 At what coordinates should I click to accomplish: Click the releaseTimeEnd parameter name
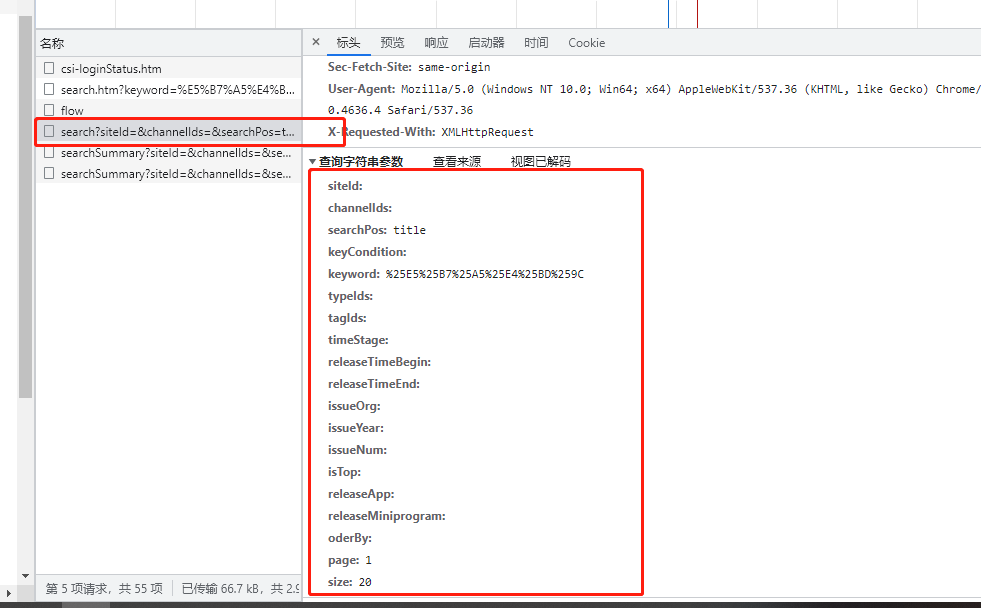point(374,383)
